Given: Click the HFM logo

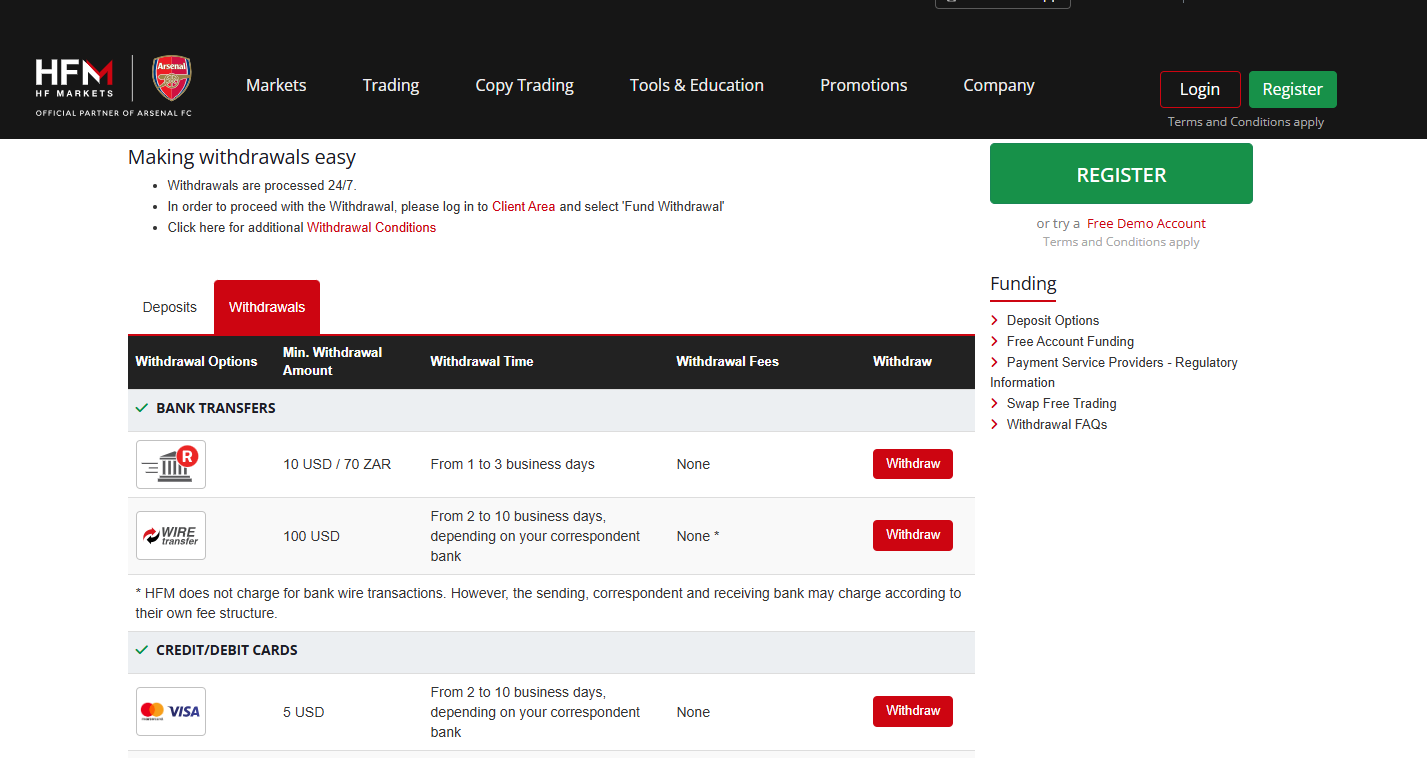Looking at the screenshot, I should tap(74, 78).
